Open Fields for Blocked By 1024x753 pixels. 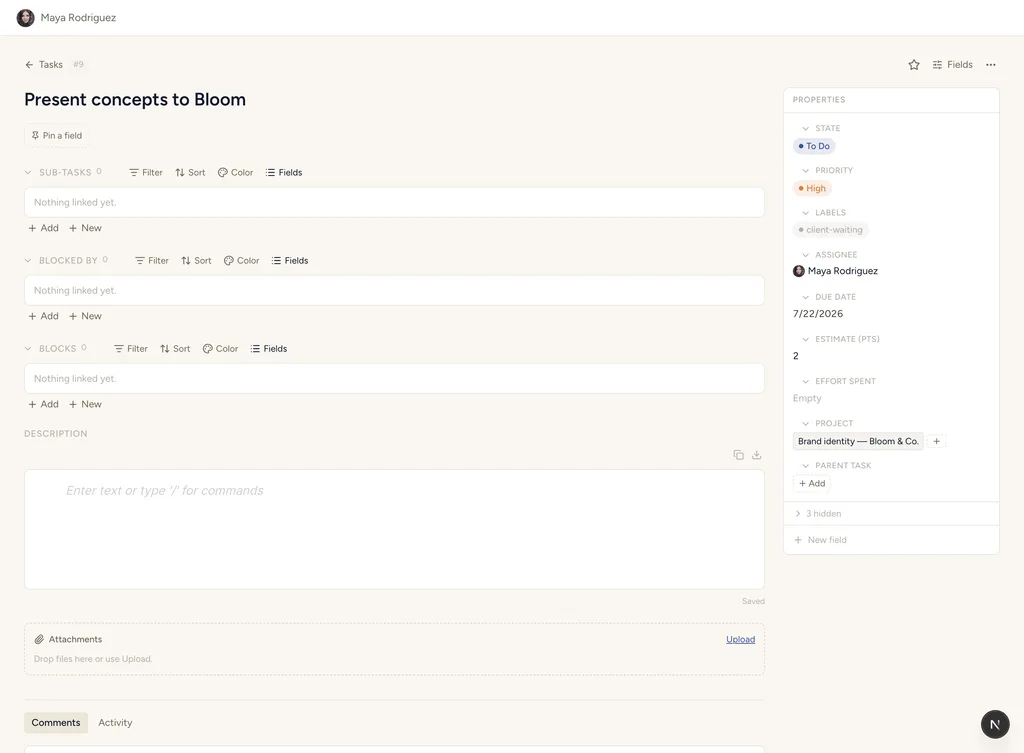coord(290,261)
